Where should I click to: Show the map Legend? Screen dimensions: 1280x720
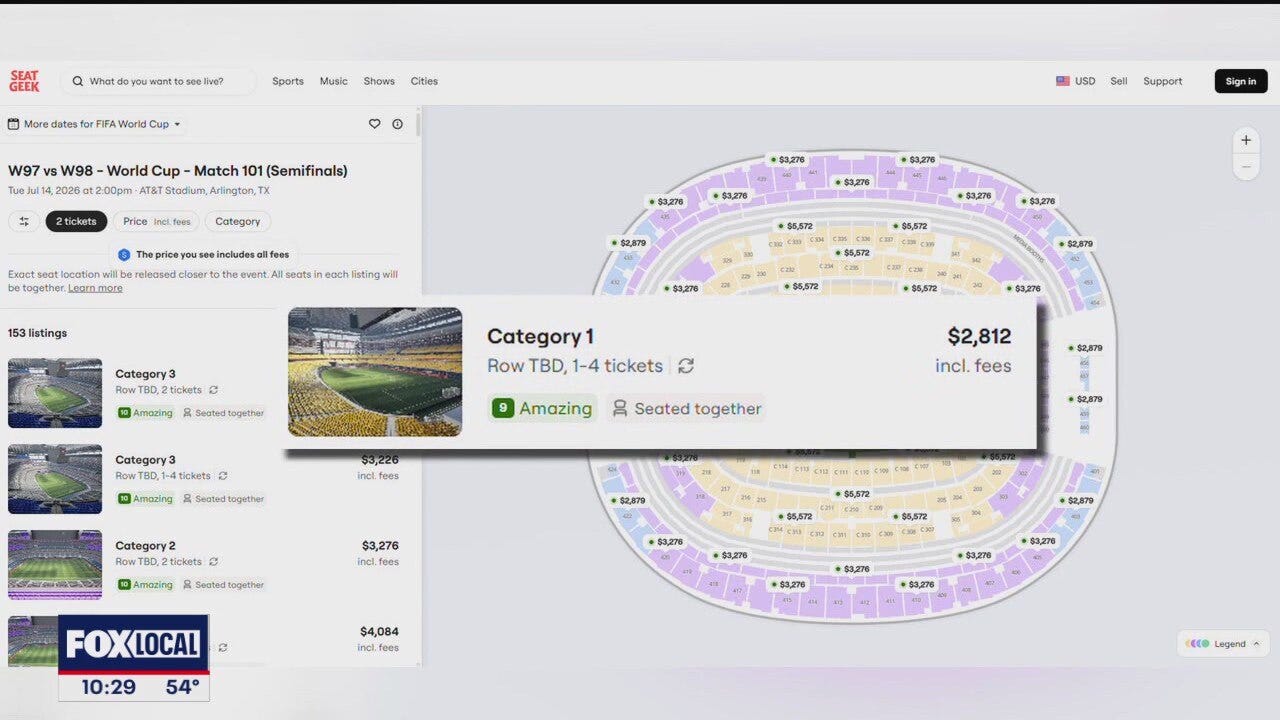(1222, 643)
